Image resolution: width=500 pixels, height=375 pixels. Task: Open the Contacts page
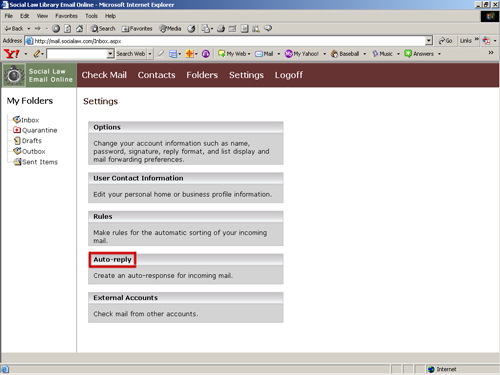(x=156, y=75)
